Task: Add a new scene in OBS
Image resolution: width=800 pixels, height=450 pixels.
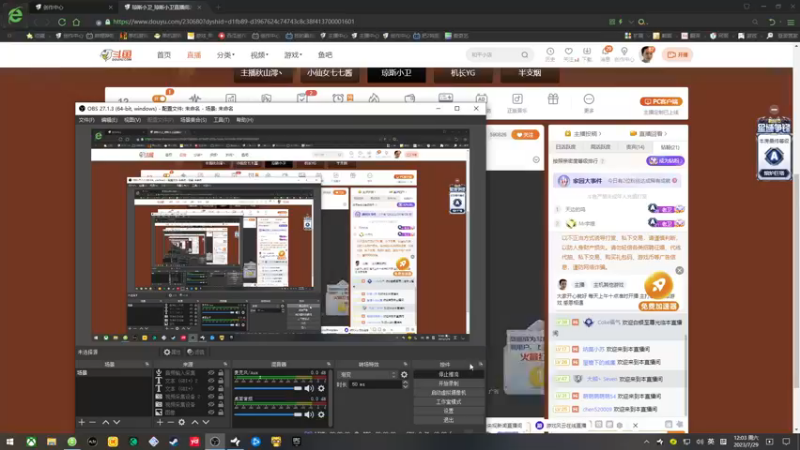Action: click(82, 422)
